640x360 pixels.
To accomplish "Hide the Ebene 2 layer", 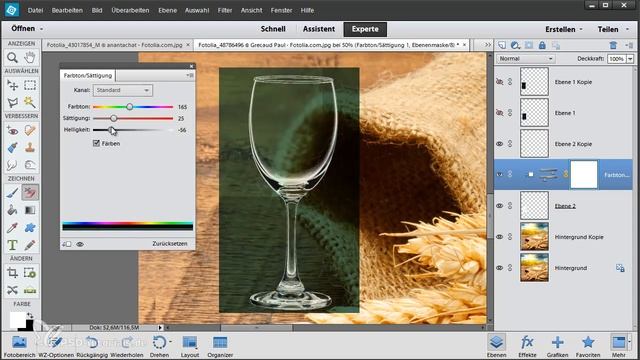I will pos(500,206).
